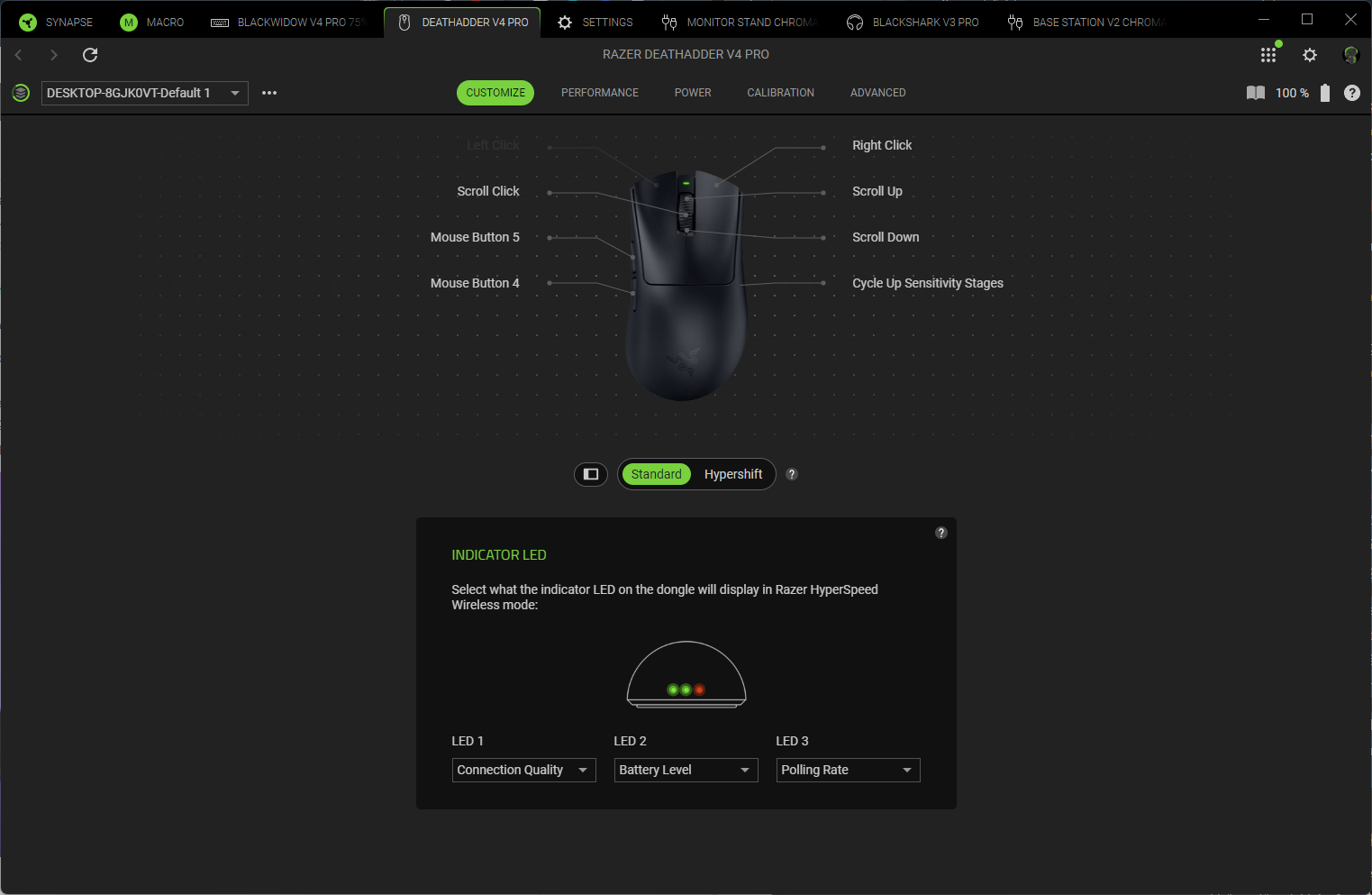Click the INDICATOR LED heading
Image resolution: width=1372 pixels, height=895 pixels.
pos(499,555)
